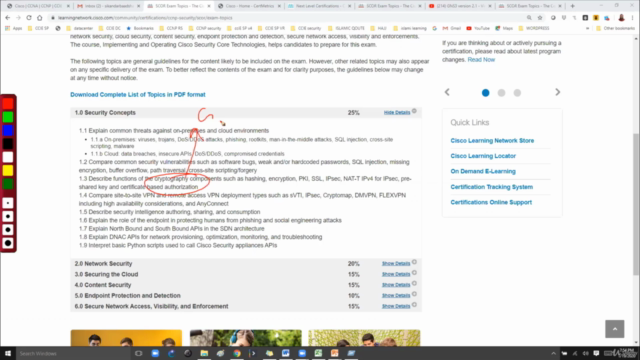Screen dimensions: 640x360
Task: Reload the page with the refresh icon
Action: pos(29,18)
